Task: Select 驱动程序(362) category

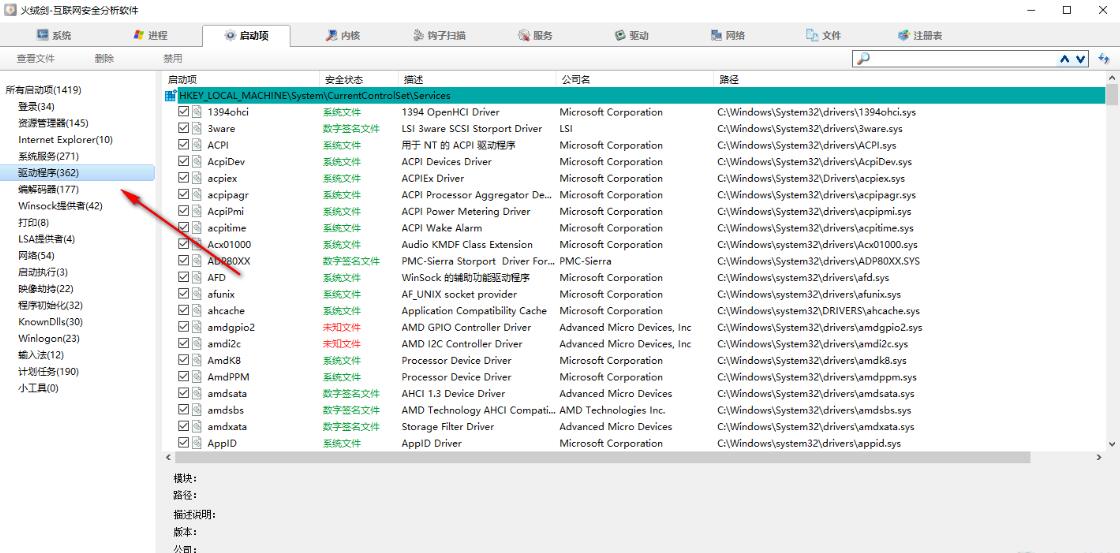Action: pyautogui.click(x=49, y=172)
